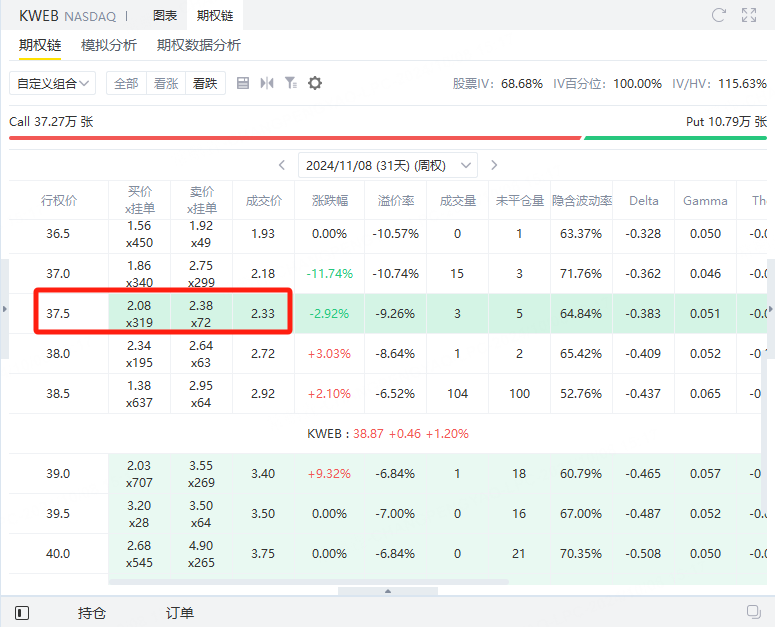Open the 持仓 tab
This screenshot has width=775, height=627.
[x=92, y=613]
